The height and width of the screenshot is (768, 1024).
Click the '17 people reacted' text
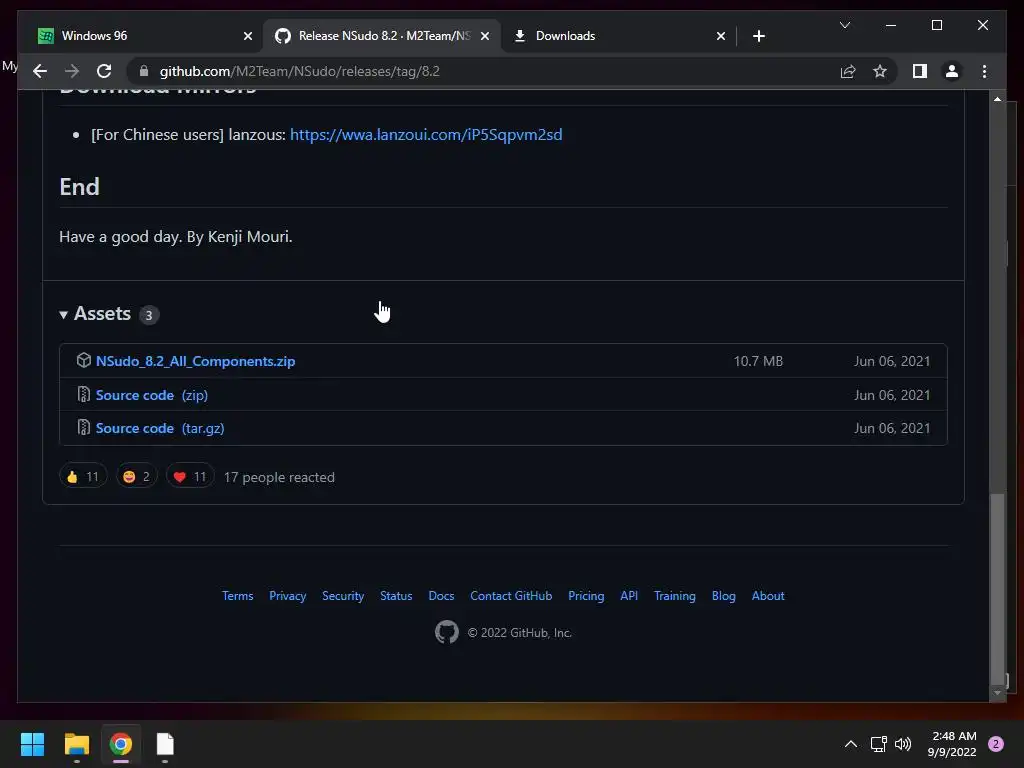[x=279, y=477]
